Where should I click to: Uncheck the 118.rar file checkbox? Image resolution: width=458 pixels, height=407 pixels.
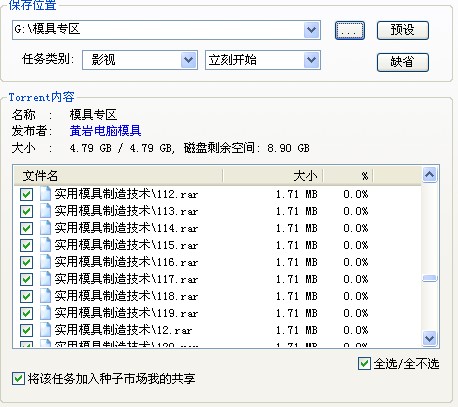[26, 296]
